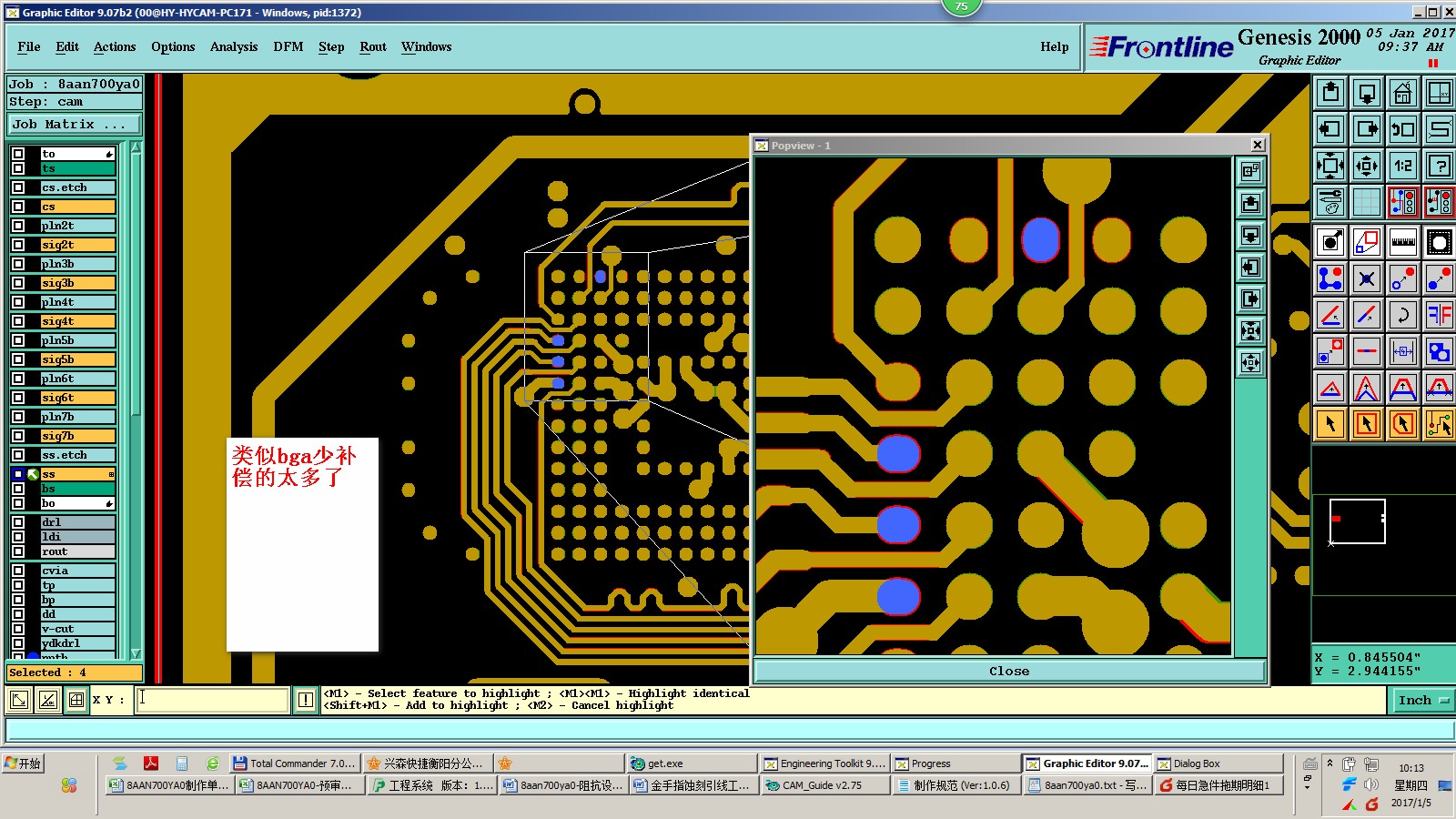The image size is (1456, 819).
Task: Click the pan up view icon
Action: pos(1330,93)
